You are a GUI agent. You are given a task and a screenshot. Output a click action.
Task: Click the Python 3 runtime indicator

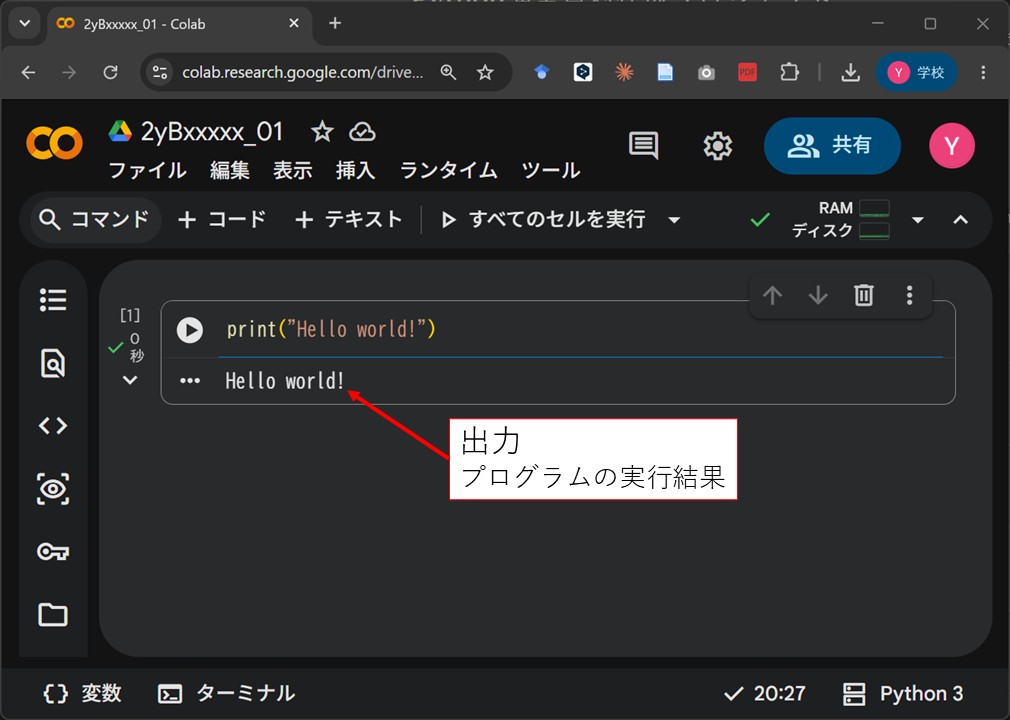[x=903, y=694]
